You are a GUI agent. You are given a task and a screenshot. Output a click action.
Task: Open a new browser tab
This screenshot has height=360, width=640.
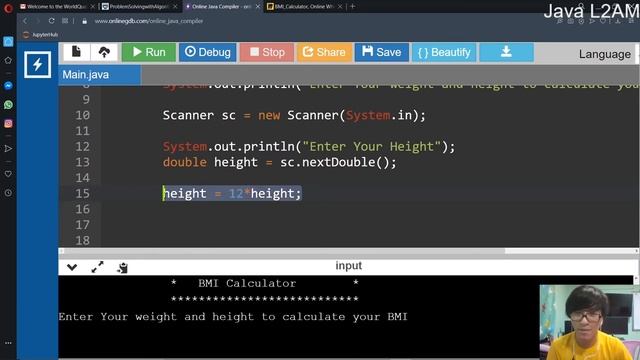tap(353, 7)
